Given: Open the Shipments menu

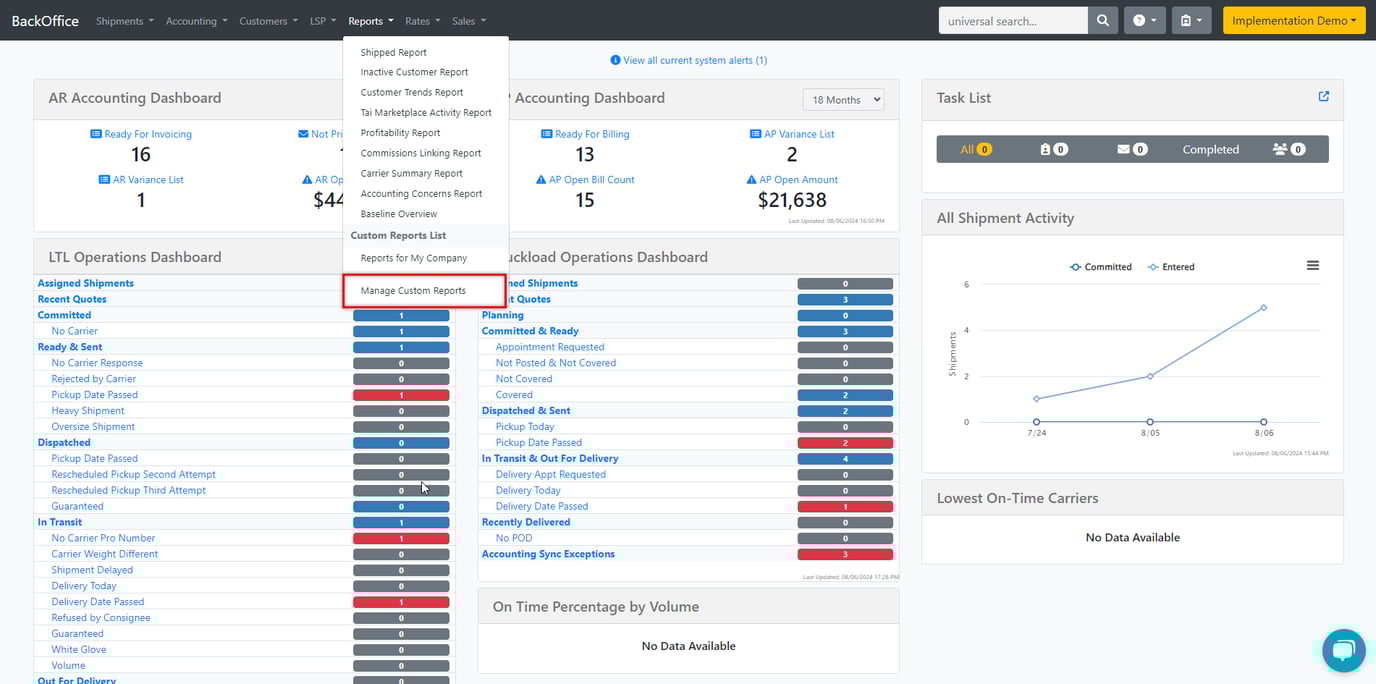Looking at the screenshot, I should (123, 20).
